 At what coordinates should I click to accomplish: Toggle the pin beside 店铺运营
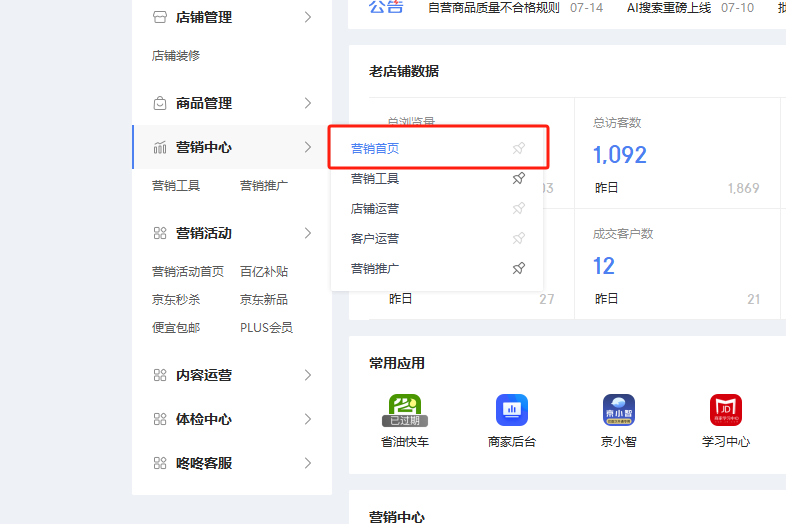(518, 209)
